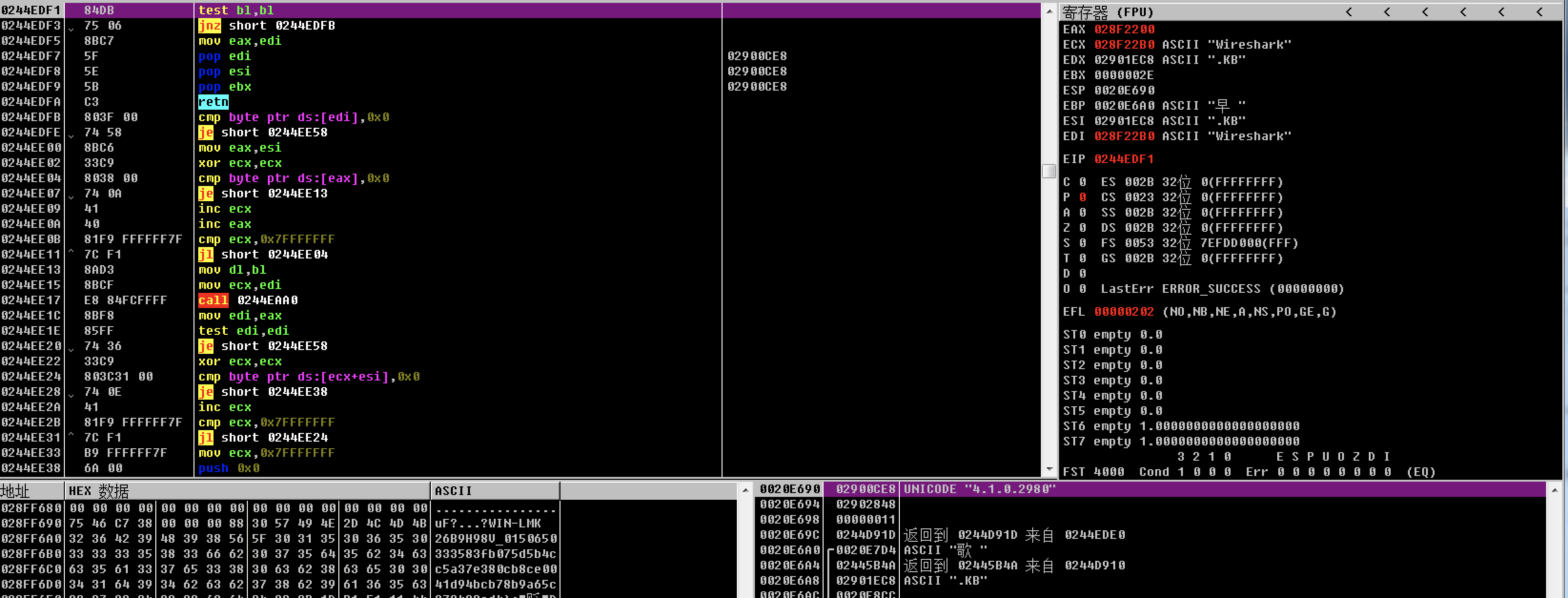1568x598 pixels.
Task: Toggle the red P flag value
Action: pos(1082,197)
